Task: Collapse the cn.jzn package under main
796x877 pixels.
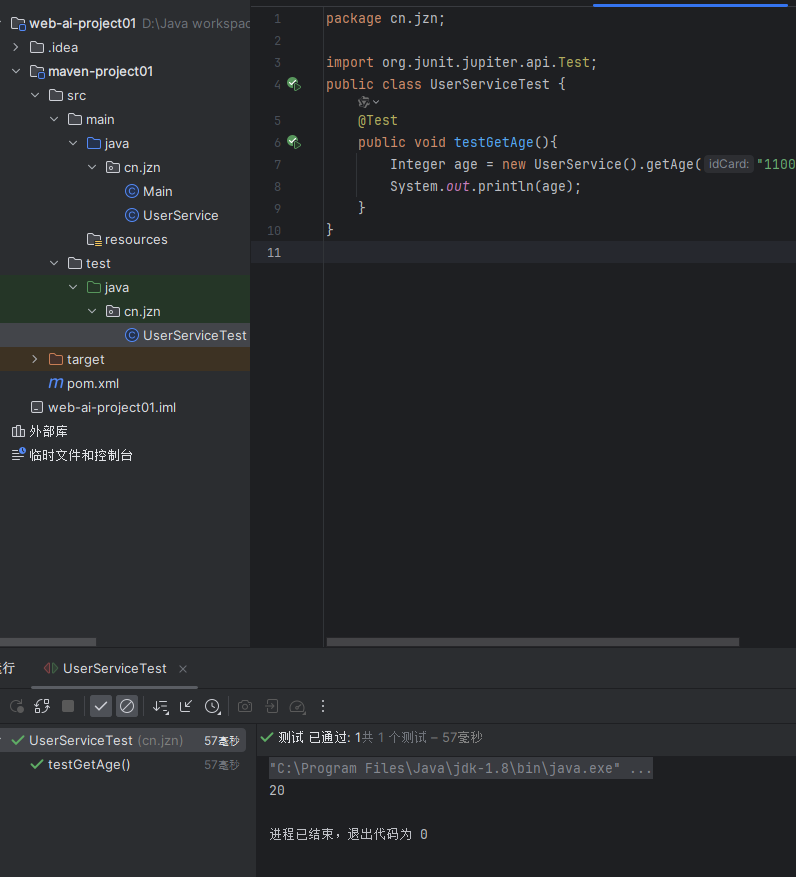Action: point(92,167)
